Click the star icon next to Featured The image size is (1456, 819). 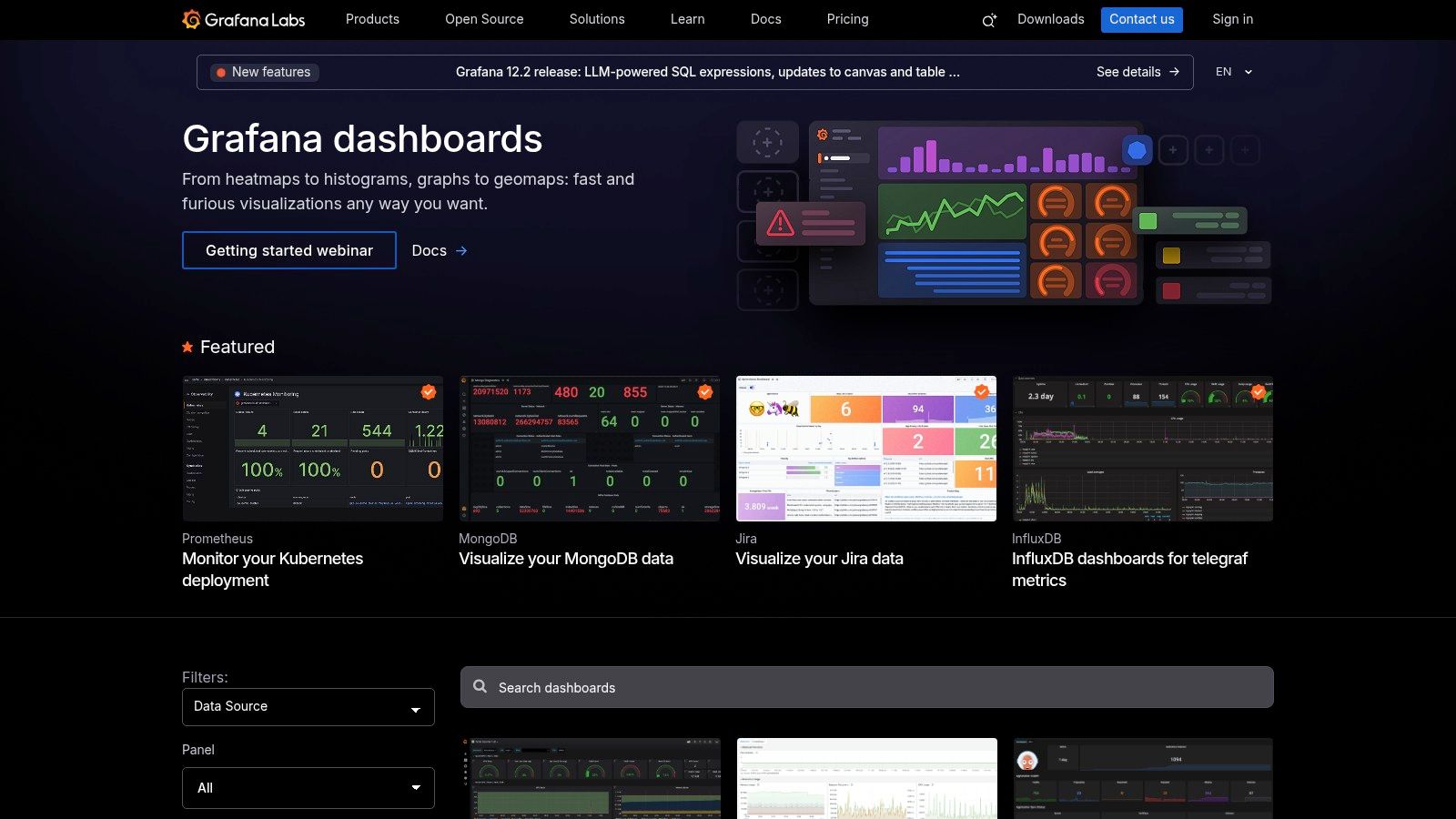(x=187, y=346)
